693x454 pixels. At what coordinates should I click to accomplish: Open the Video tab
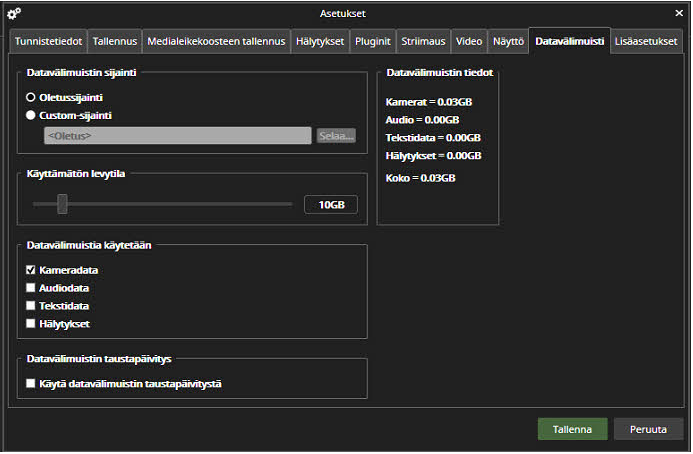[468, 41]
